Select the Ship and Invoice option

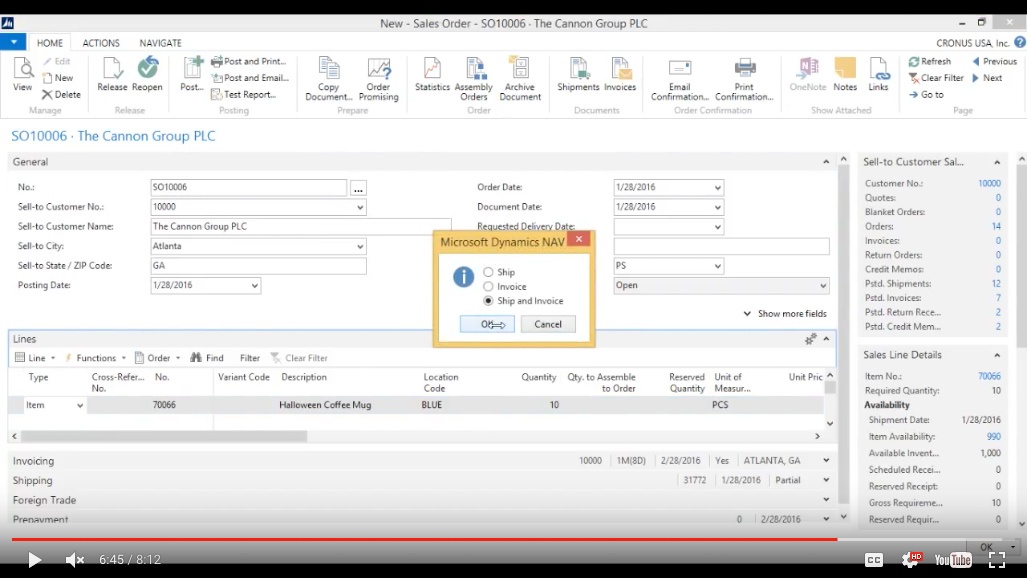click(488, 301)
